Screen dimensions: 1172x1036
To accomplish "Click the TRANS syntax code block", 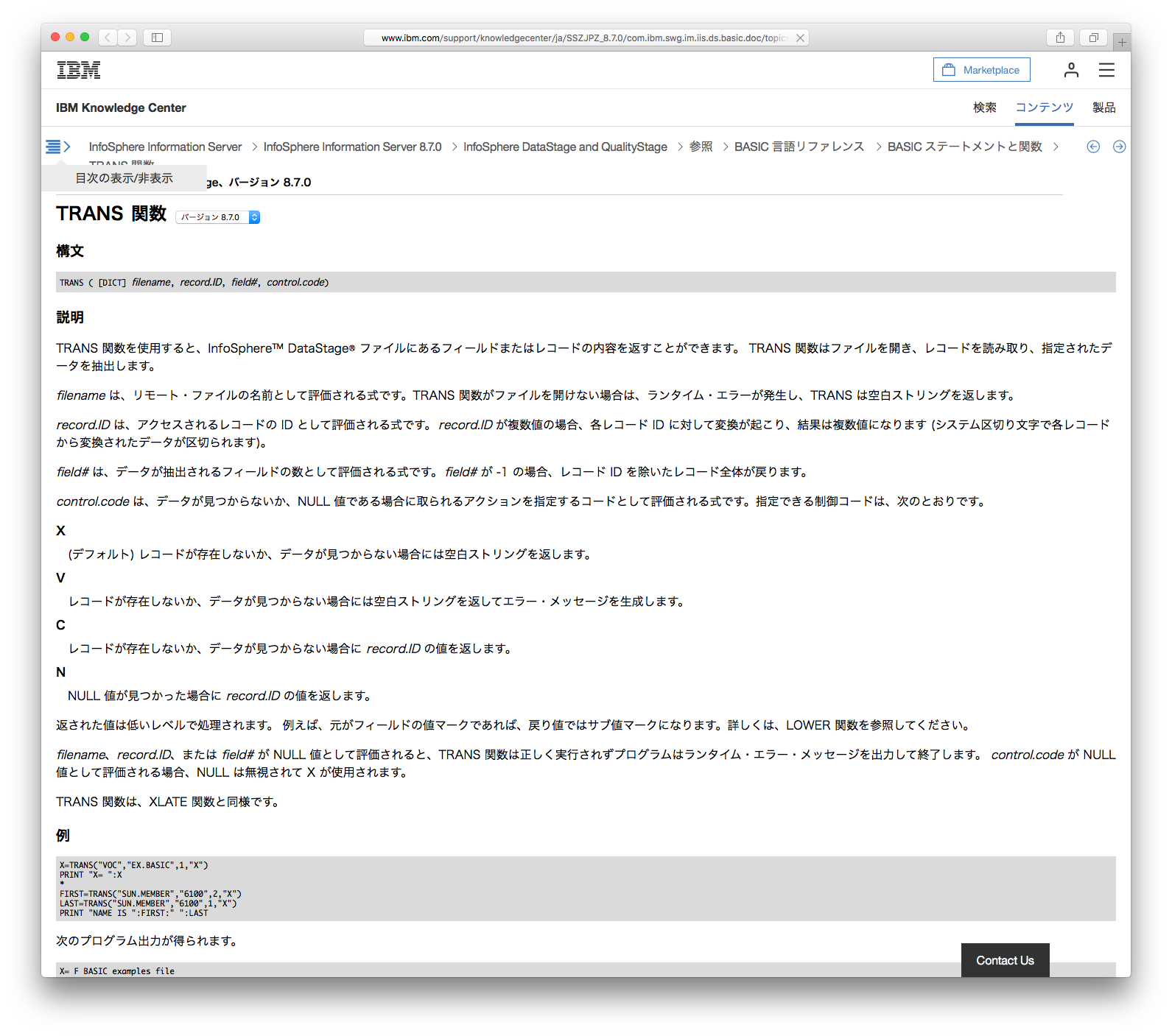I will (x=586, y=282).
